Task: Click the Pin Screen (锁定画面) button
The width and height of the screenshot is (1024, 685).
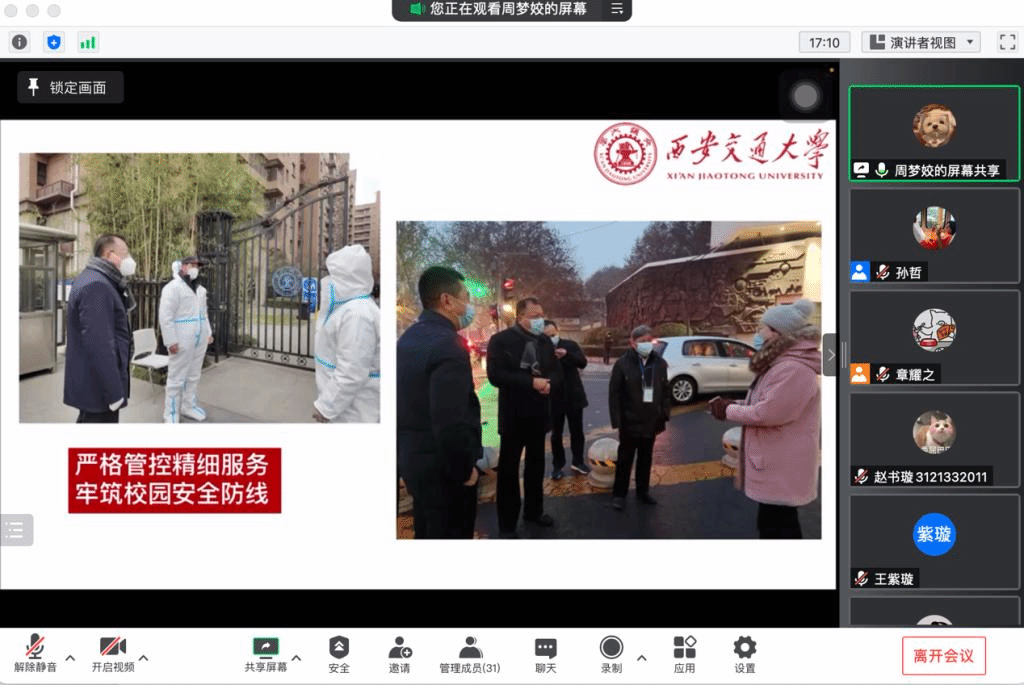Action: tap(69, 88)
